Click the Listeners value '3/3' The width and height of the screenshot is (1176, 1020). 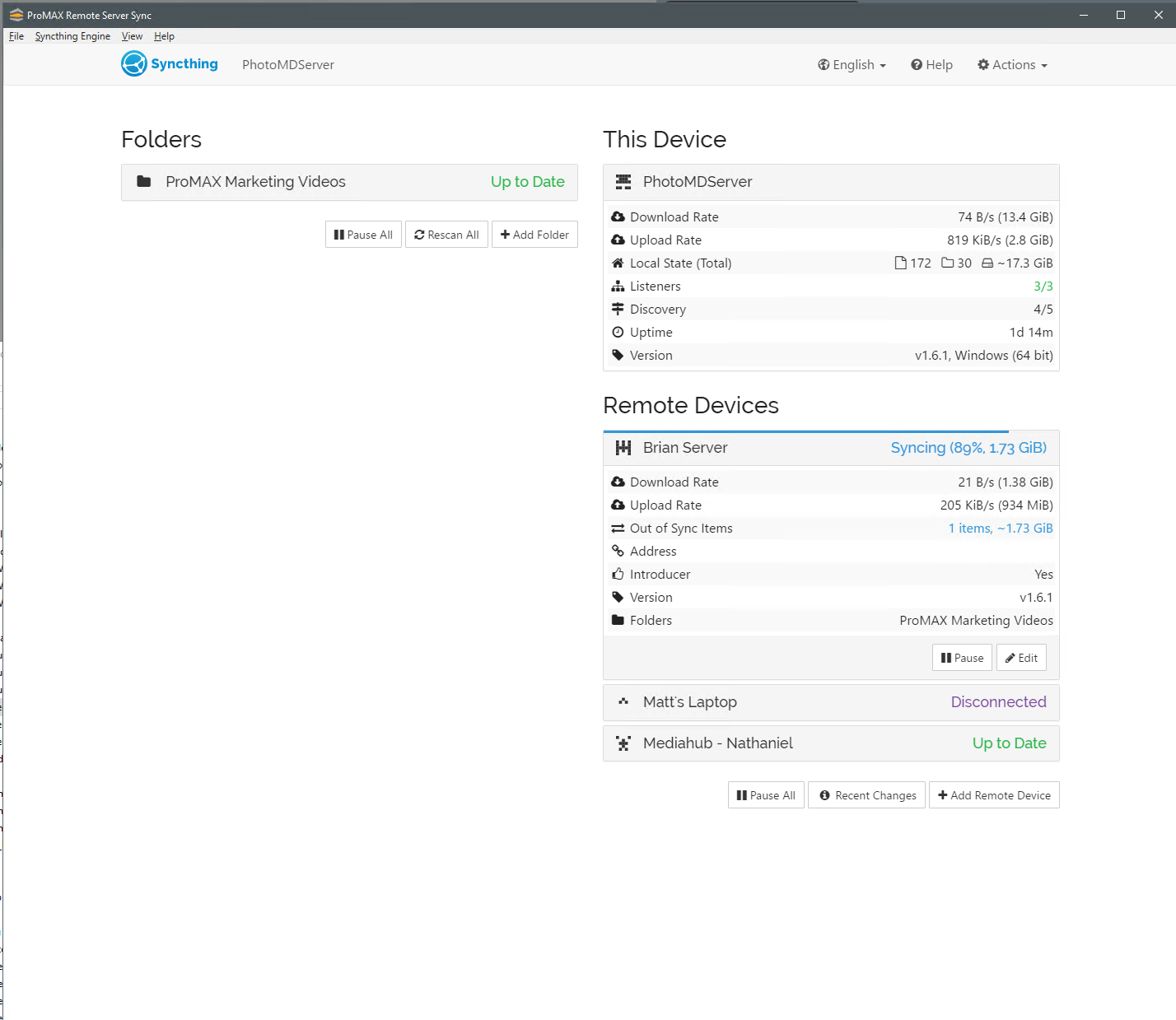coord(1043,286)
